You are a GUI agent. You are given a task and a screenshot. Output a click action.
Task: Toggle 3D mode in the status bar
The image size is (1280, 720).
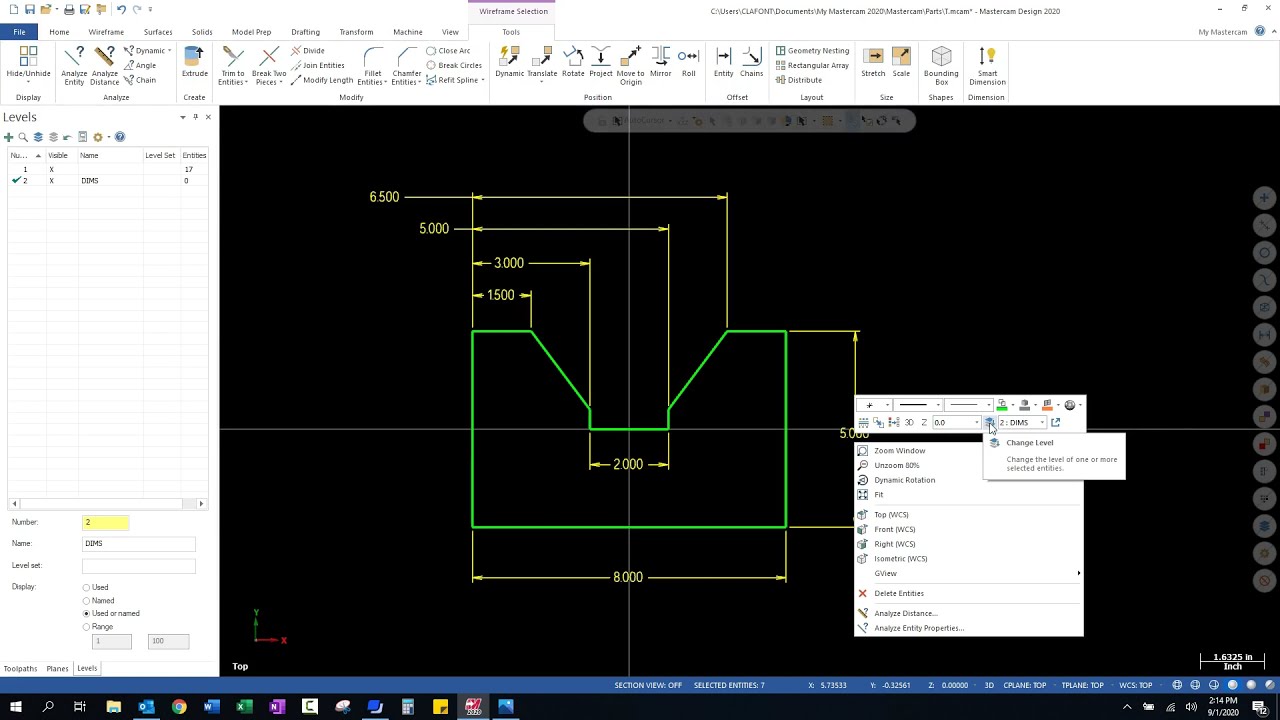tap(989, 685)
